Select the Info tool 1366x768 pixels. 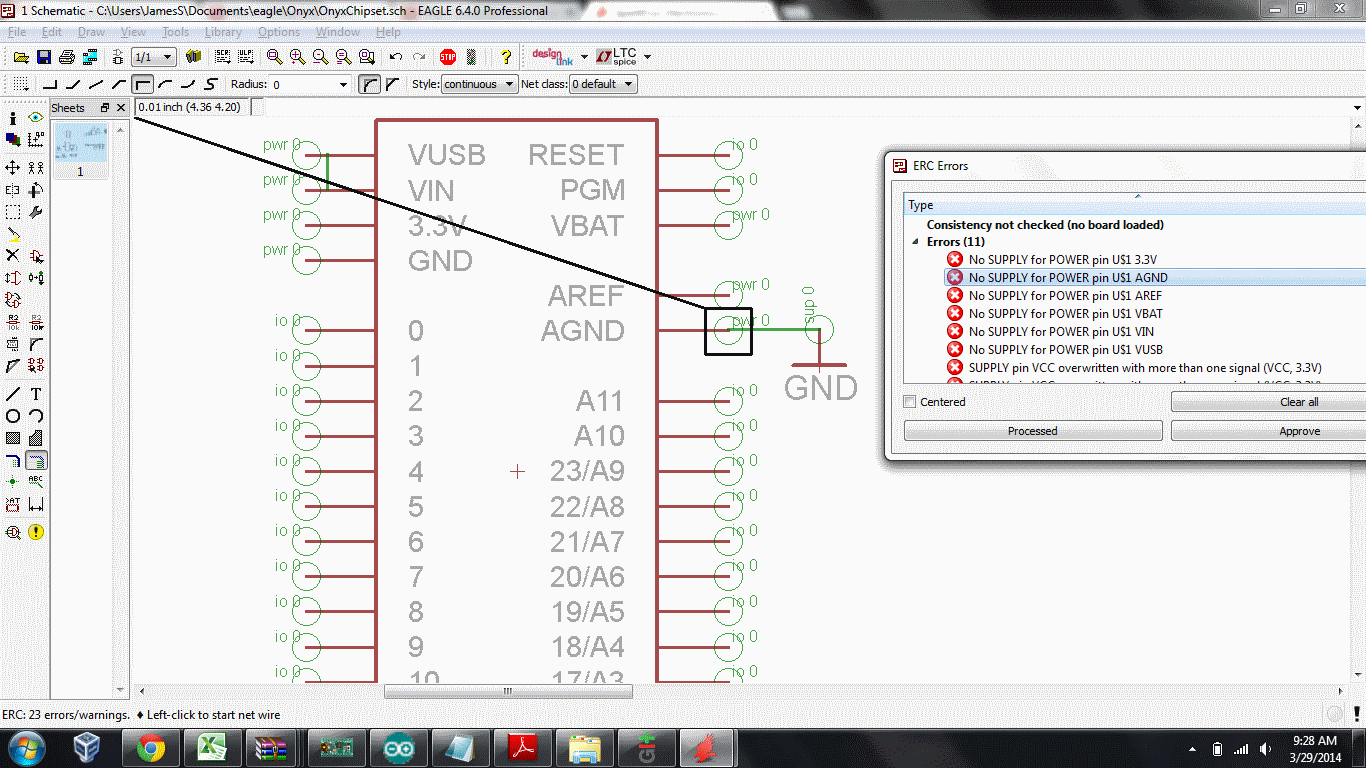[13, 118]
